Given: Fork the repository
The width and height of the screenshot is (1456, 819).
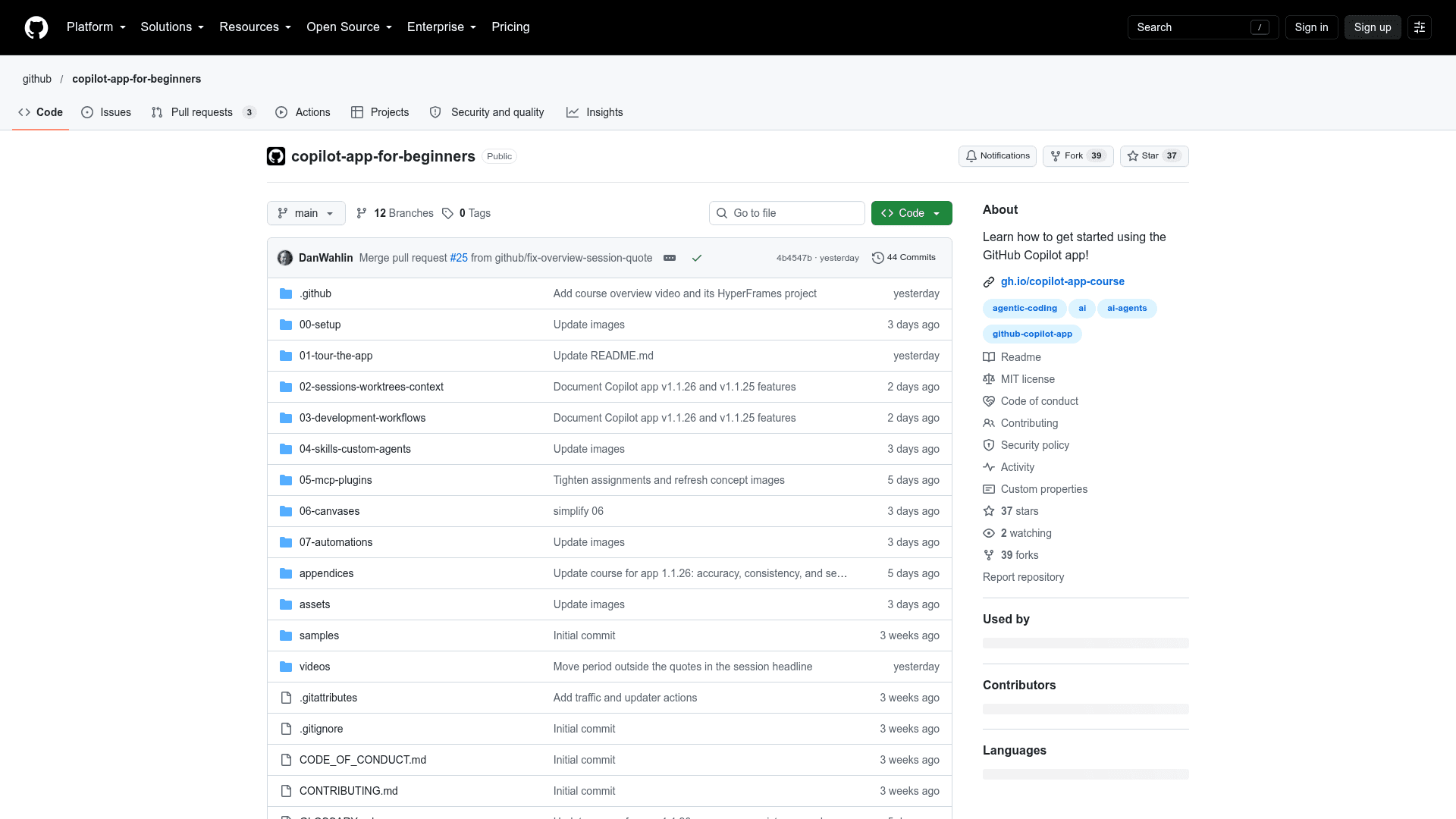Looking at the screenshot, I should coord(1078,156).
